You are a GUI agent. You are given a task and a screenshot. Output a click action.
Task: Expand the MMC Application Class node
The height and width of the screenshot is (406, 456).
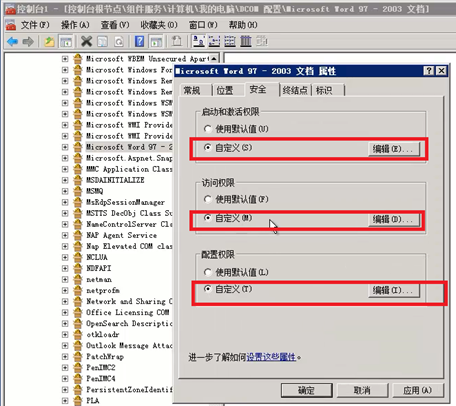coord(65,169)
